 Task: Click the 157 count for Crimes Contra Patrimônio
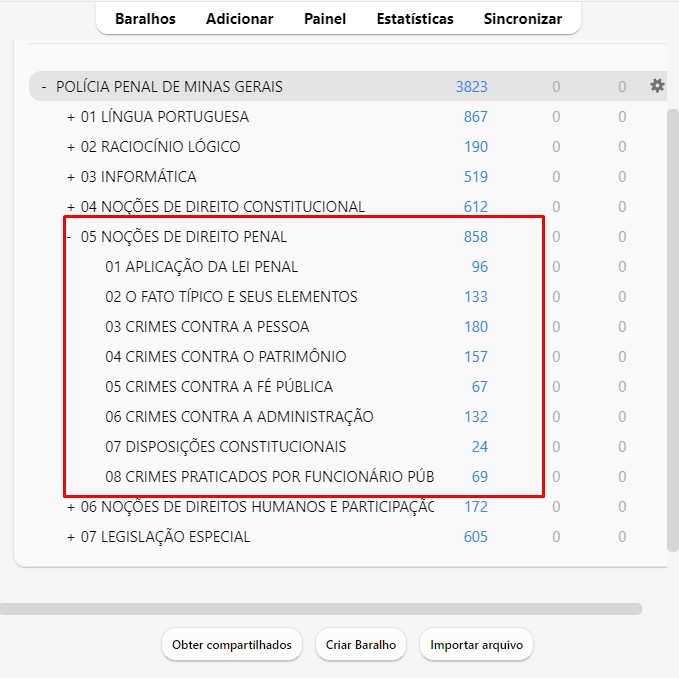pyautogui.click(x=476, y=357)
